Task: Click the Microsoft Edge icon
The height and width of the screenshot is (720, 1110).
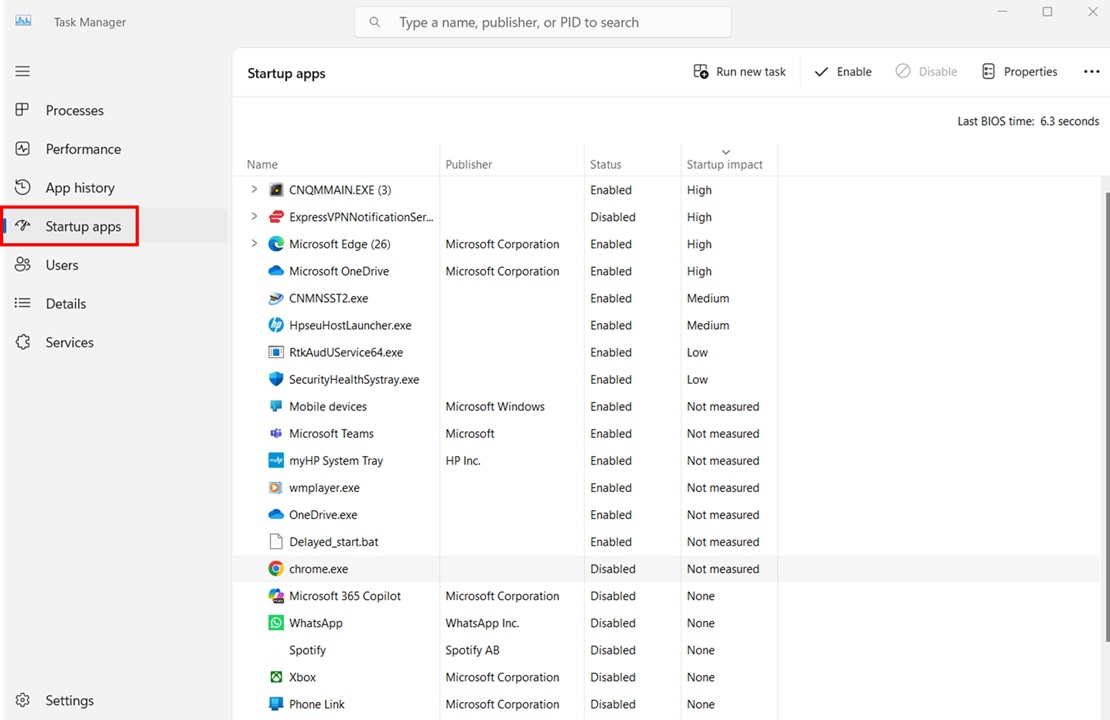Action: [x=276, y=244]
